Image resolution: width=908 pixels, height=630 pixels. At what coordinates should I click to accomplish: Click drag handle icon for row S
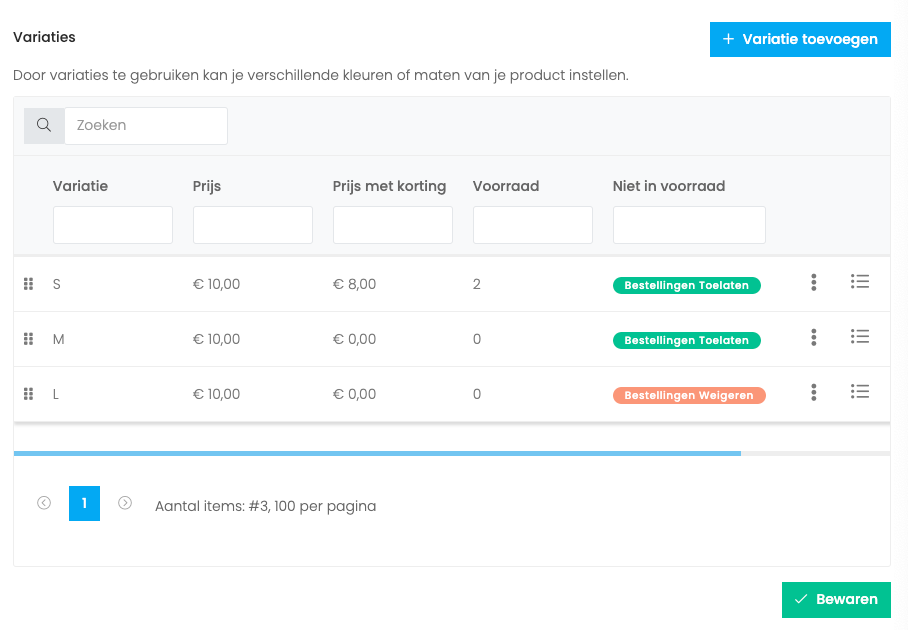tap(28, 284)
